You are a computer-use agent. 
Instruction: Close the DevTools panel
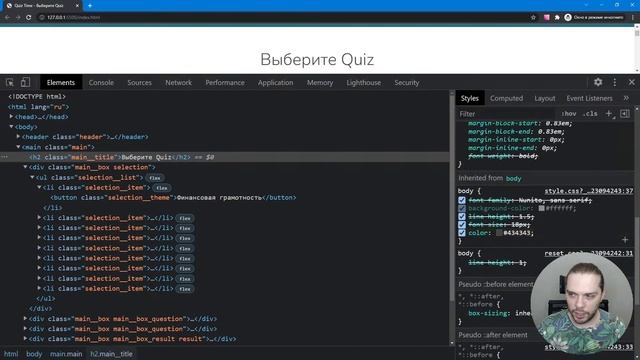(x=631, y=82)
